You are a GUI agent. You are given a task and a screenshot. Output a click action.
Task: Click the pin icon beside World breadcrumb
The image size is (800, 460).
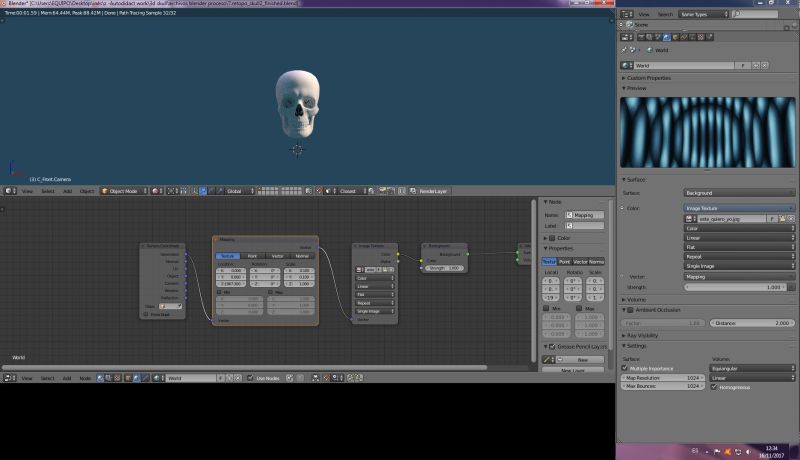point(623,50)
